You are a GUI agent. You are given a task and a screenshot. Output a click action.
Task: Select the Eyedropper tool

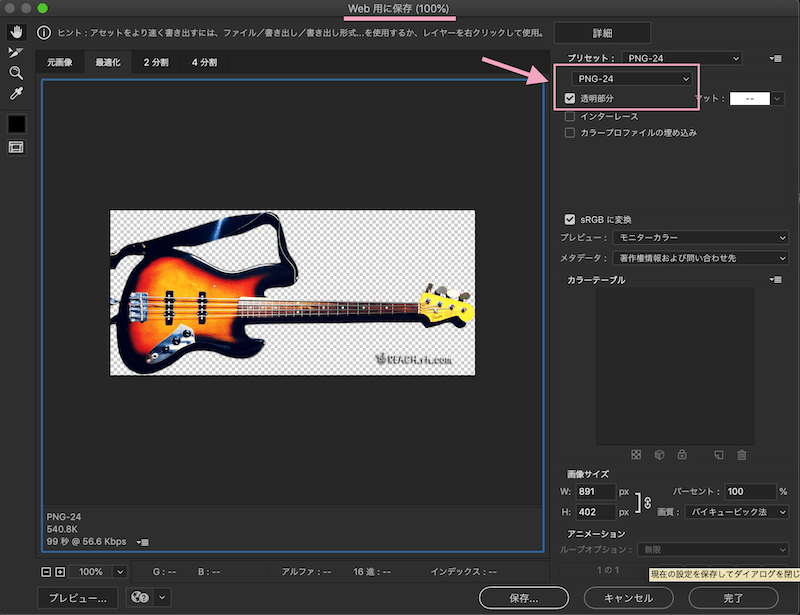pos(16,94)
